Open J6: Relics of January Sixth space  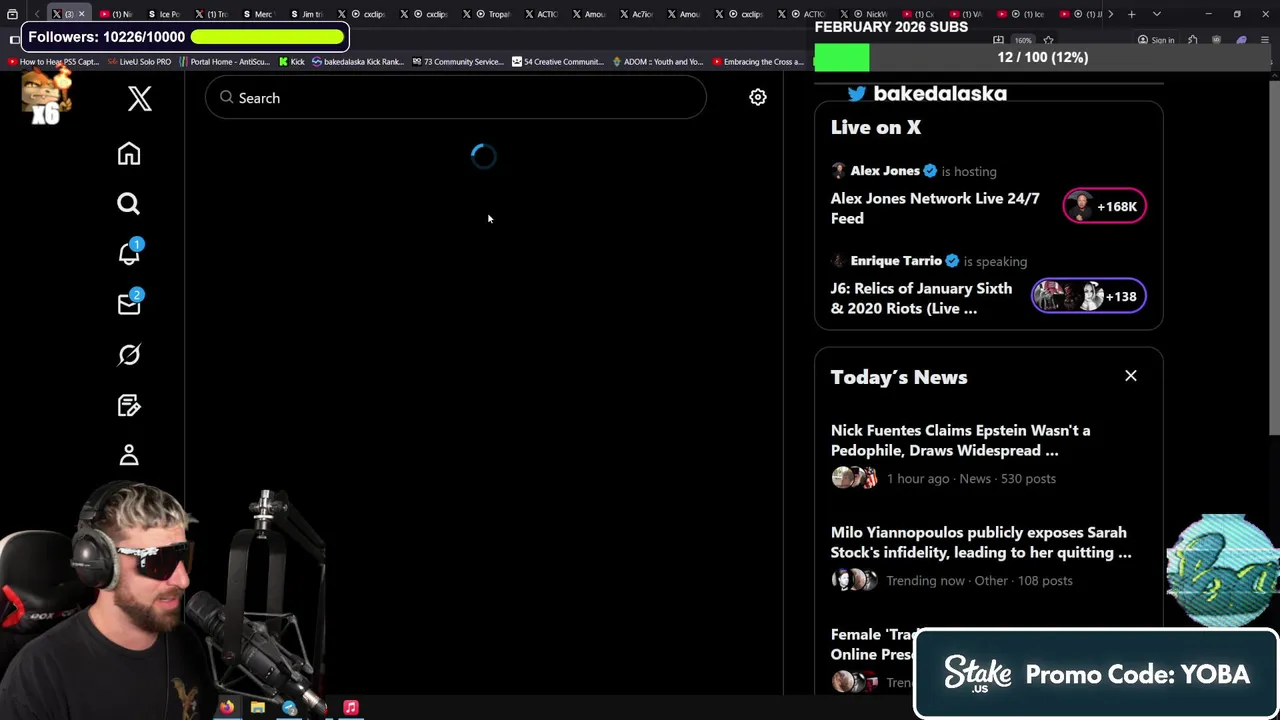pyautogui.click(x=921, y=298)
